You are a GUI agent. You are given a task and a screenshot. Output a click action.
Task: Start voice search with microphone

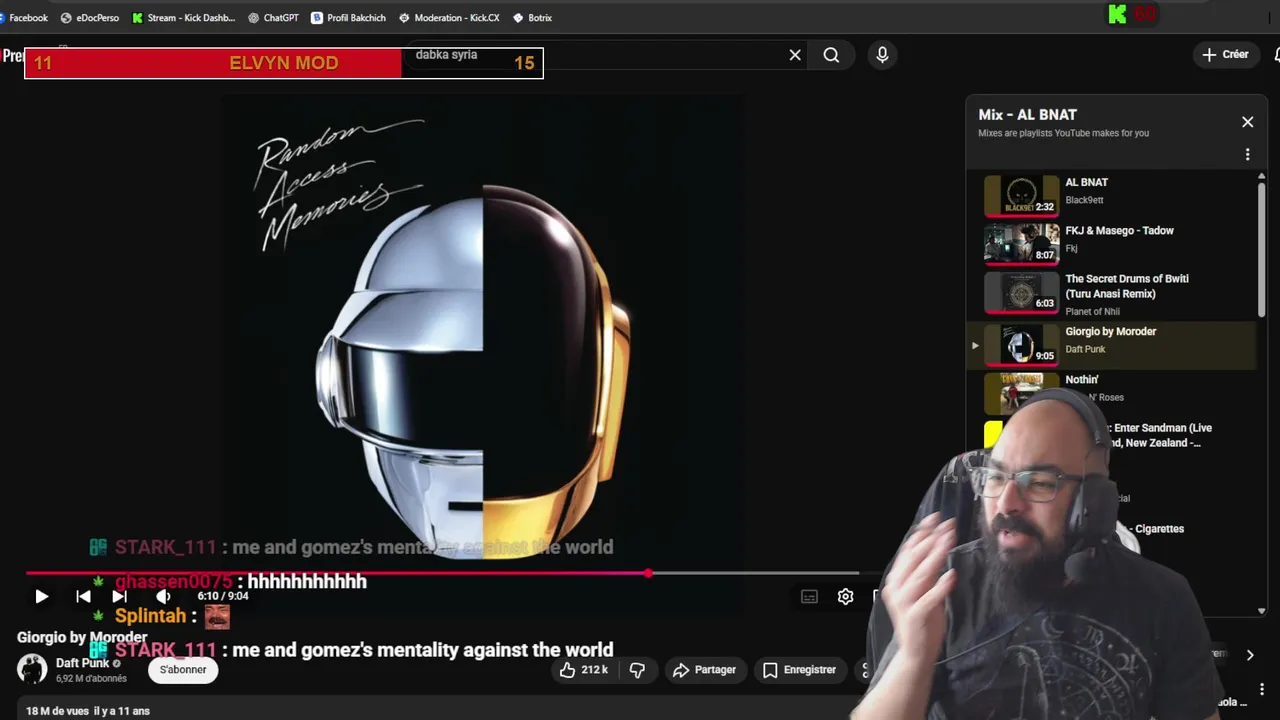click(882, 55)
